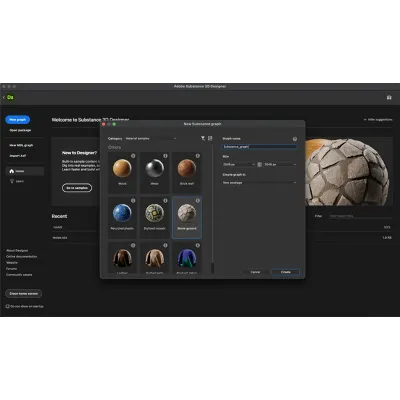Select the Stone ground material sample
Image resolution: width=400 pixels, height=400 pixels.
click(187, 217)
